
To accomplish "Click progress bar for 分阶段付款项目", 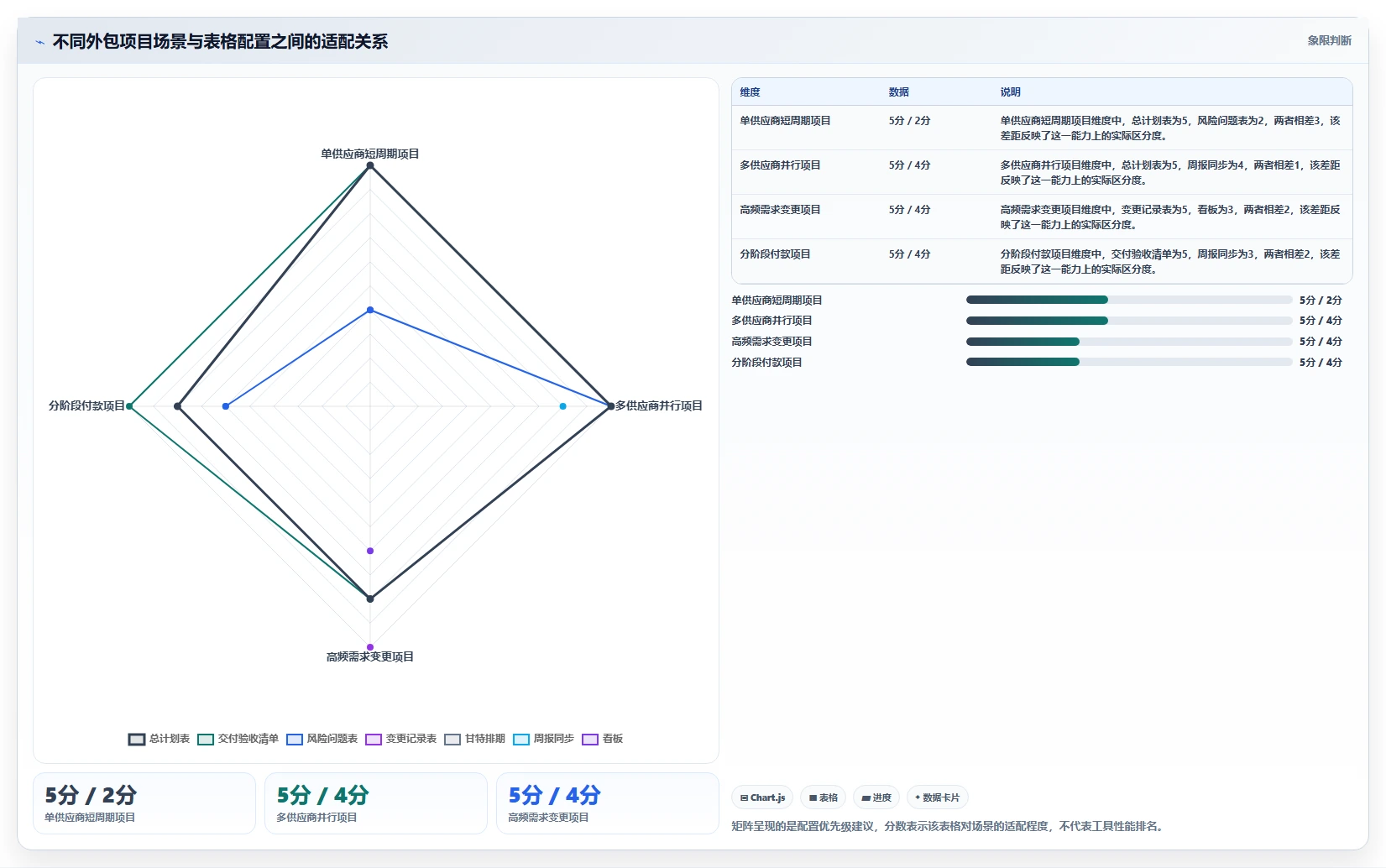I will coord(1129,362).
